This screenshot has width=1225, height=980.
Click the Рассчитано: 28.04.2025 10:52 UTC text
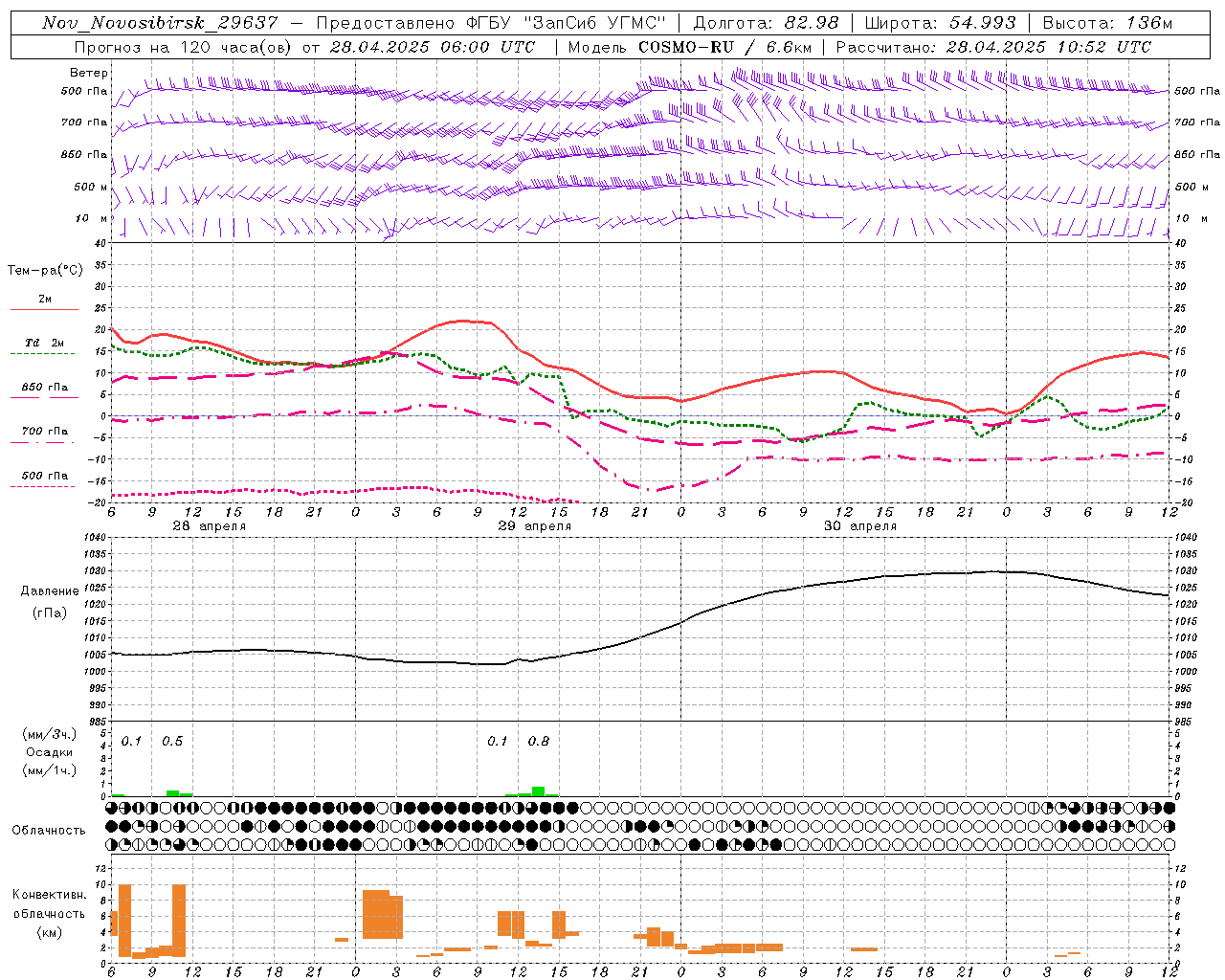[993, 47]
